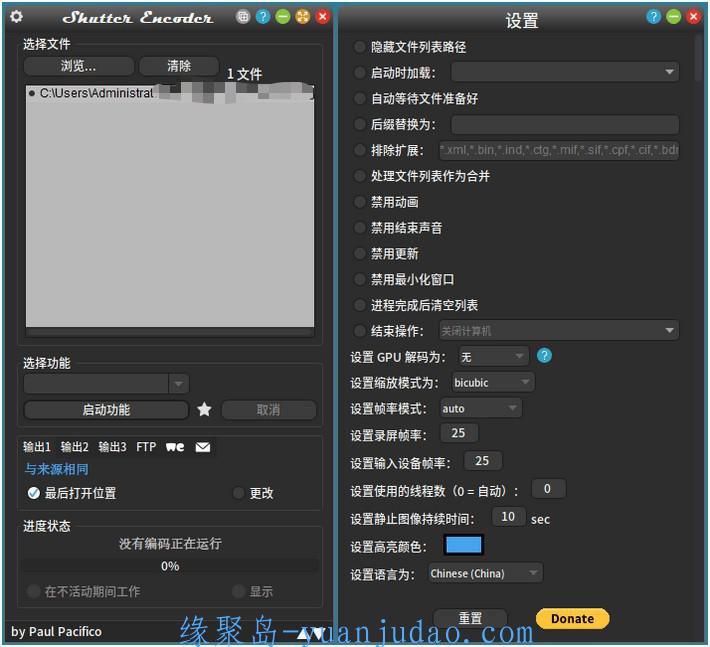Open the WeTransfer 'we' output icon

click(175, 447)
